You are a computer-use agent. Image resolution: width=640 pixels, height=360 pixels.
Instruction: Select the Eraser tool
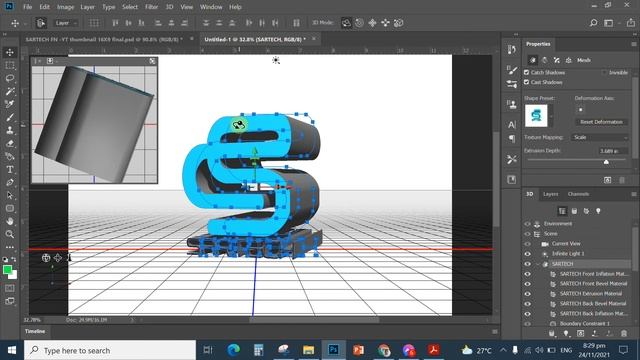(10, 143)
